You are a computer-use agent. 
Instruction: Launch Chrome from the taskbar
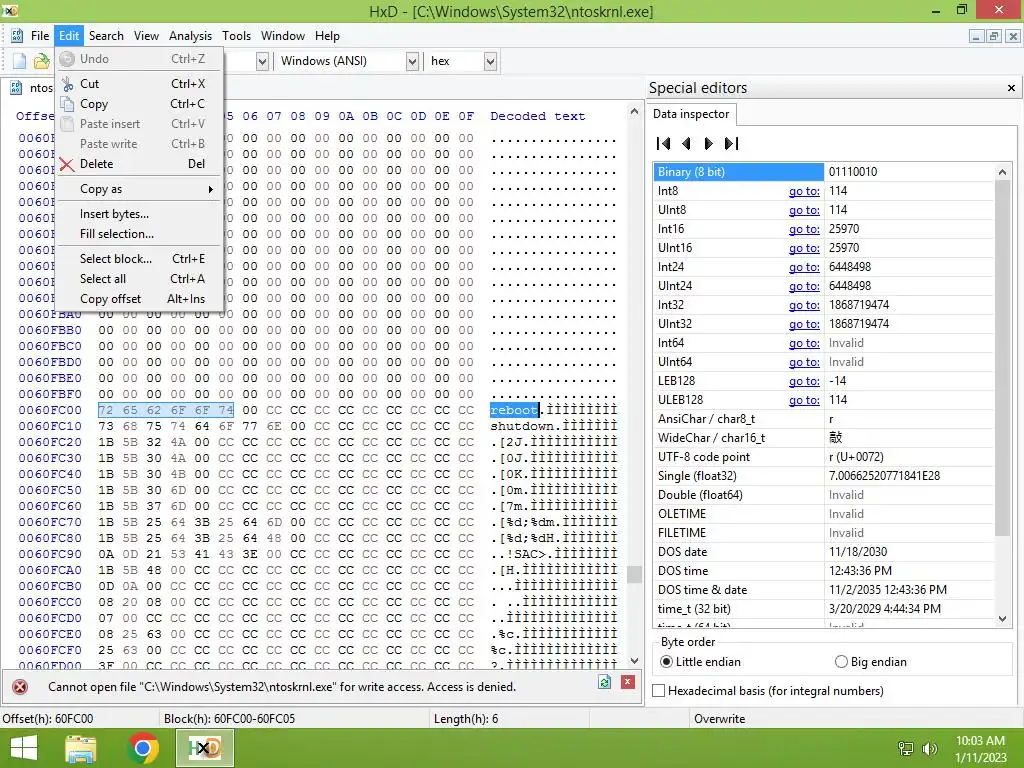143,748
